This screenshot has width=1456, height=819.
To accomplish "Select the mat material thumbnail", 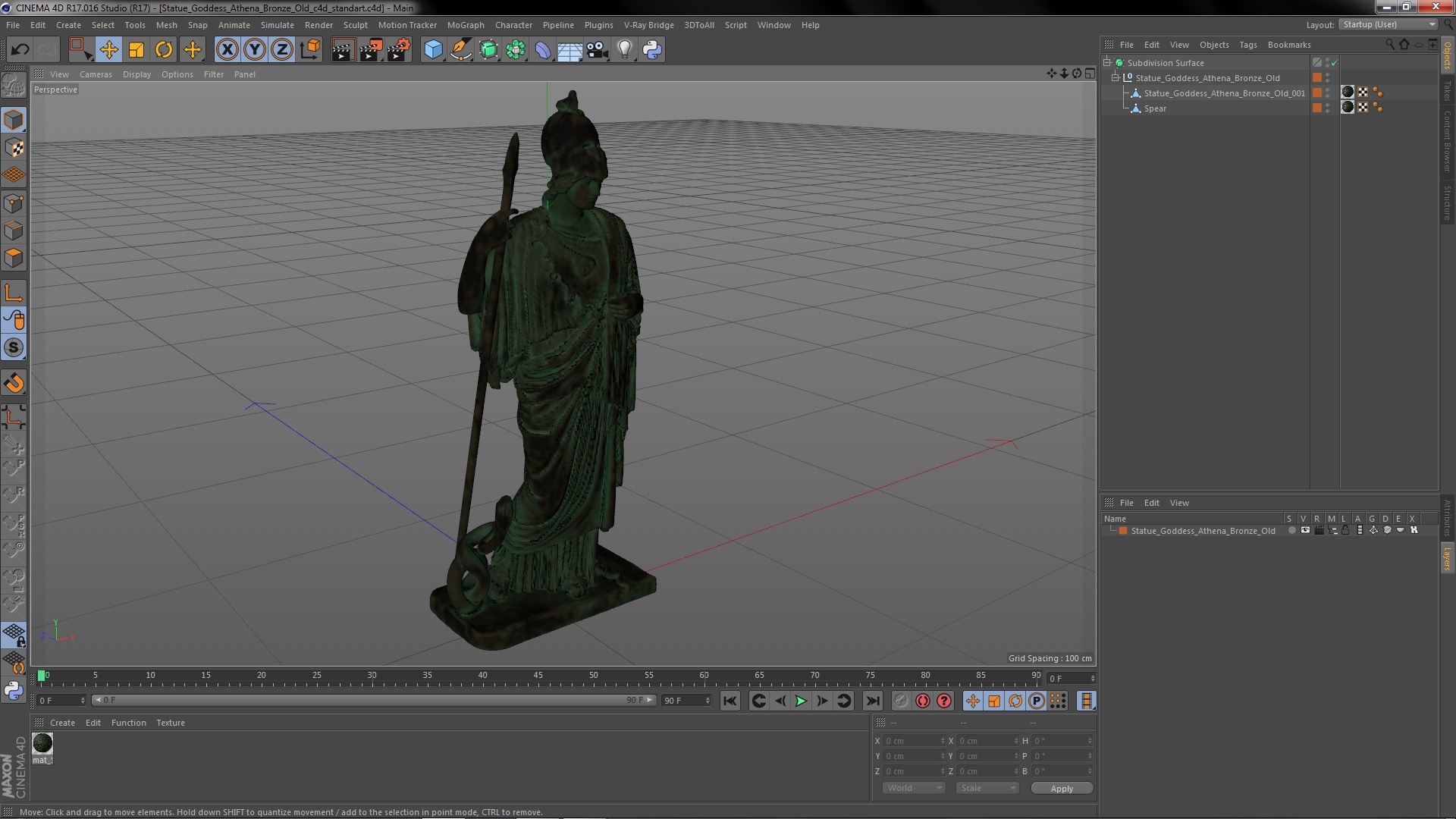I will (x=42, y=744).
